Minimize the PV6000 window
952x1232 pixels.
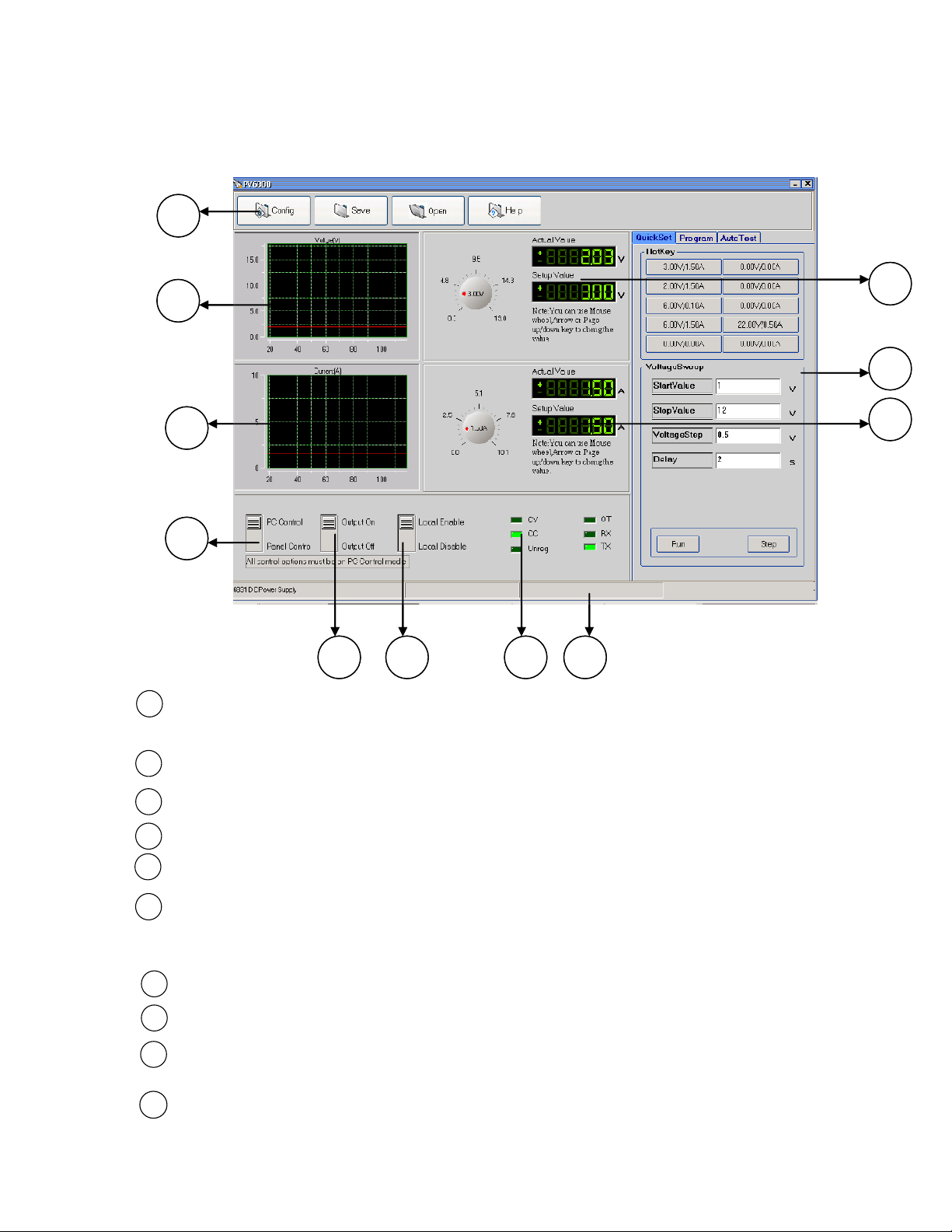[796, 184]
